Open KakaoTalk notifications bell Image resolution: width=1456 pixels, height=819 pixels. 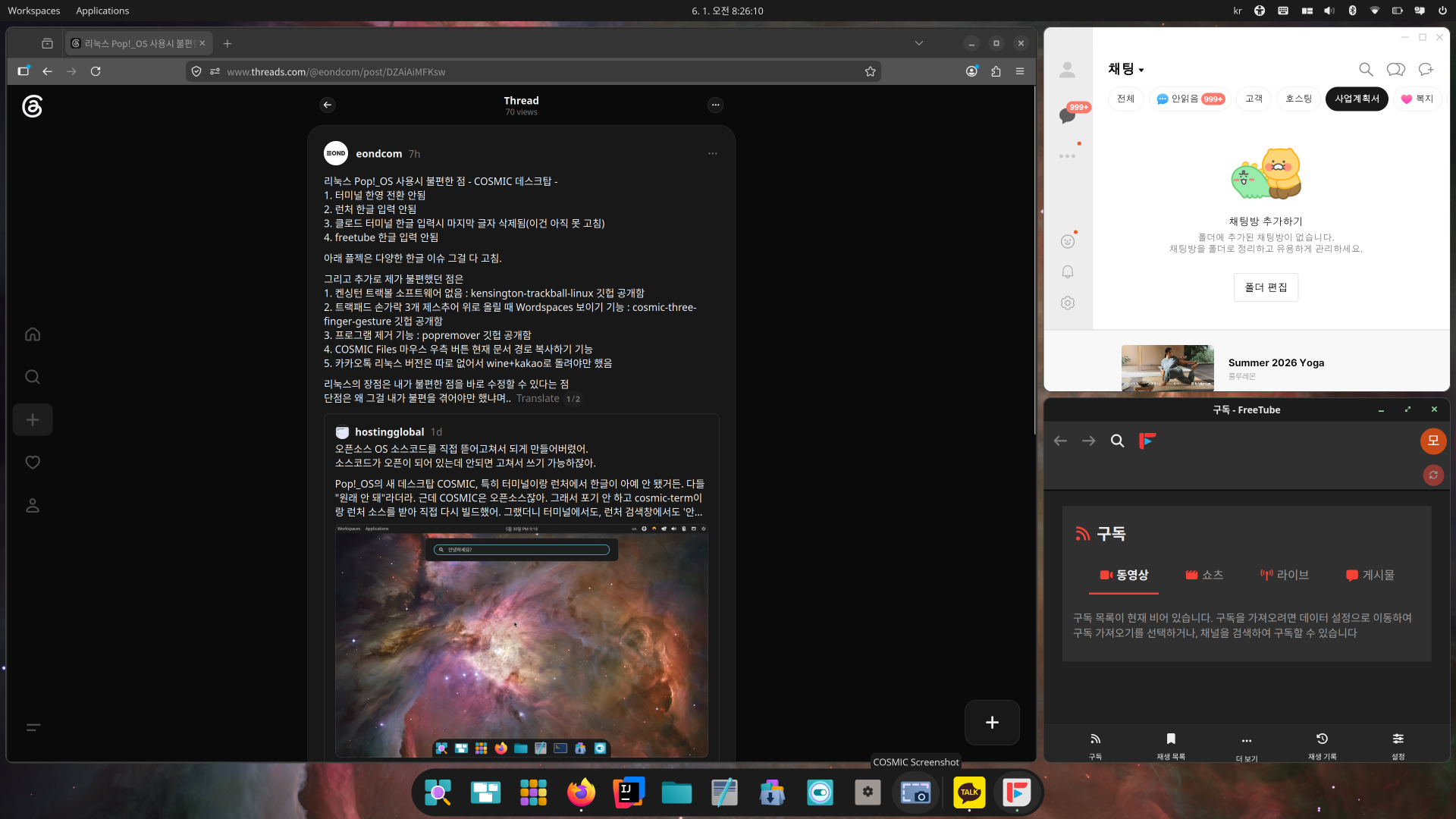(x=1067, y=272)
